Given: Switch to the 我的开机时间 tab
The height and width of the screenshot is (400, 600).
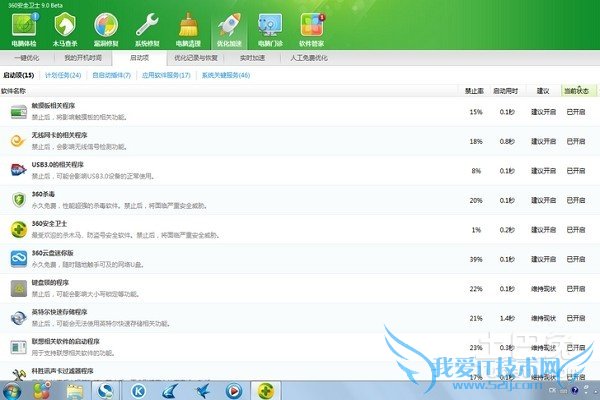Looking at the screenshot, I should pyautogui.click(x=83, y=58).
